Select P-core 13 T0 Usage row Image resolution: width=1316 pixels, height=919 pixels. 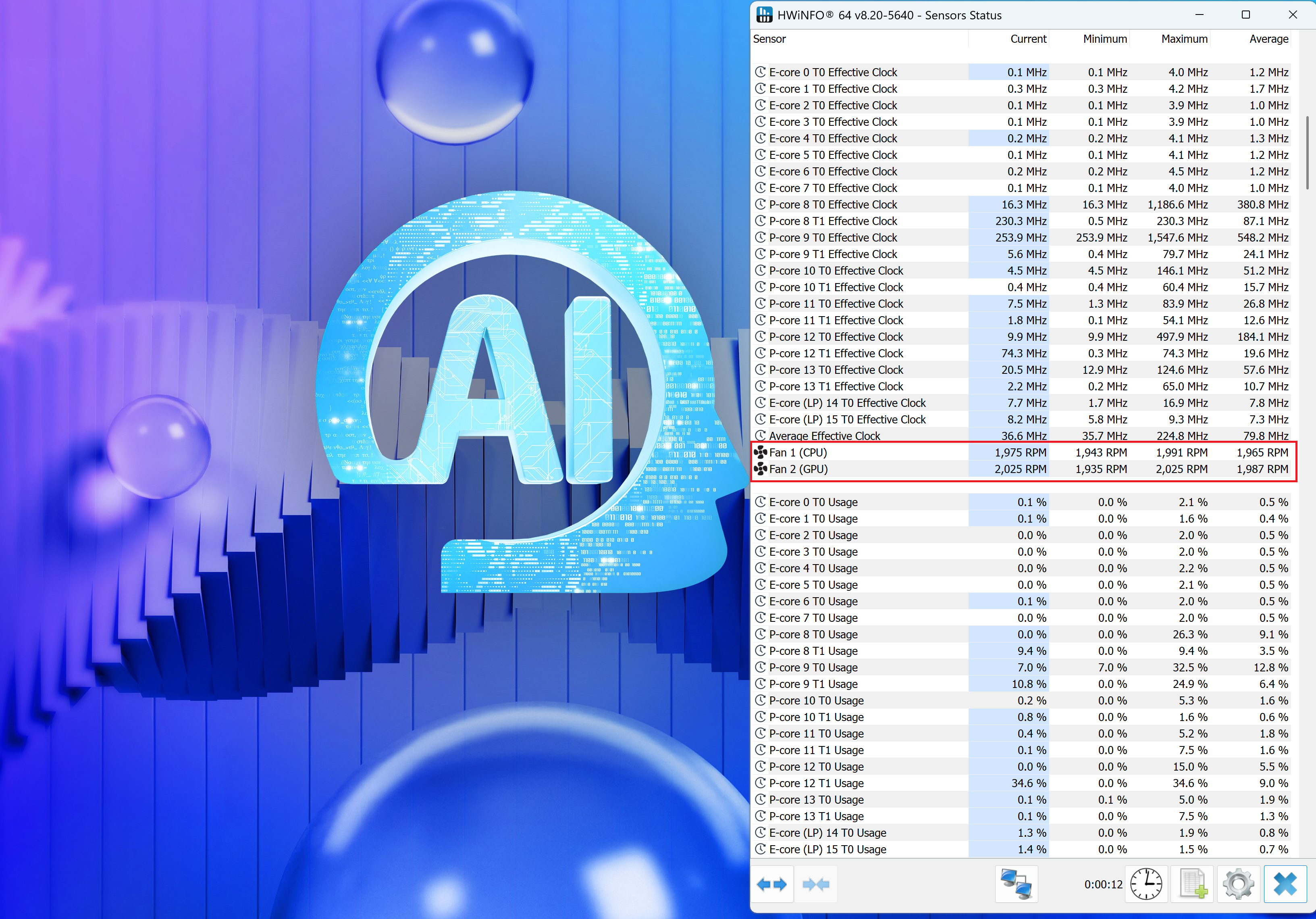click(1021, 800)
